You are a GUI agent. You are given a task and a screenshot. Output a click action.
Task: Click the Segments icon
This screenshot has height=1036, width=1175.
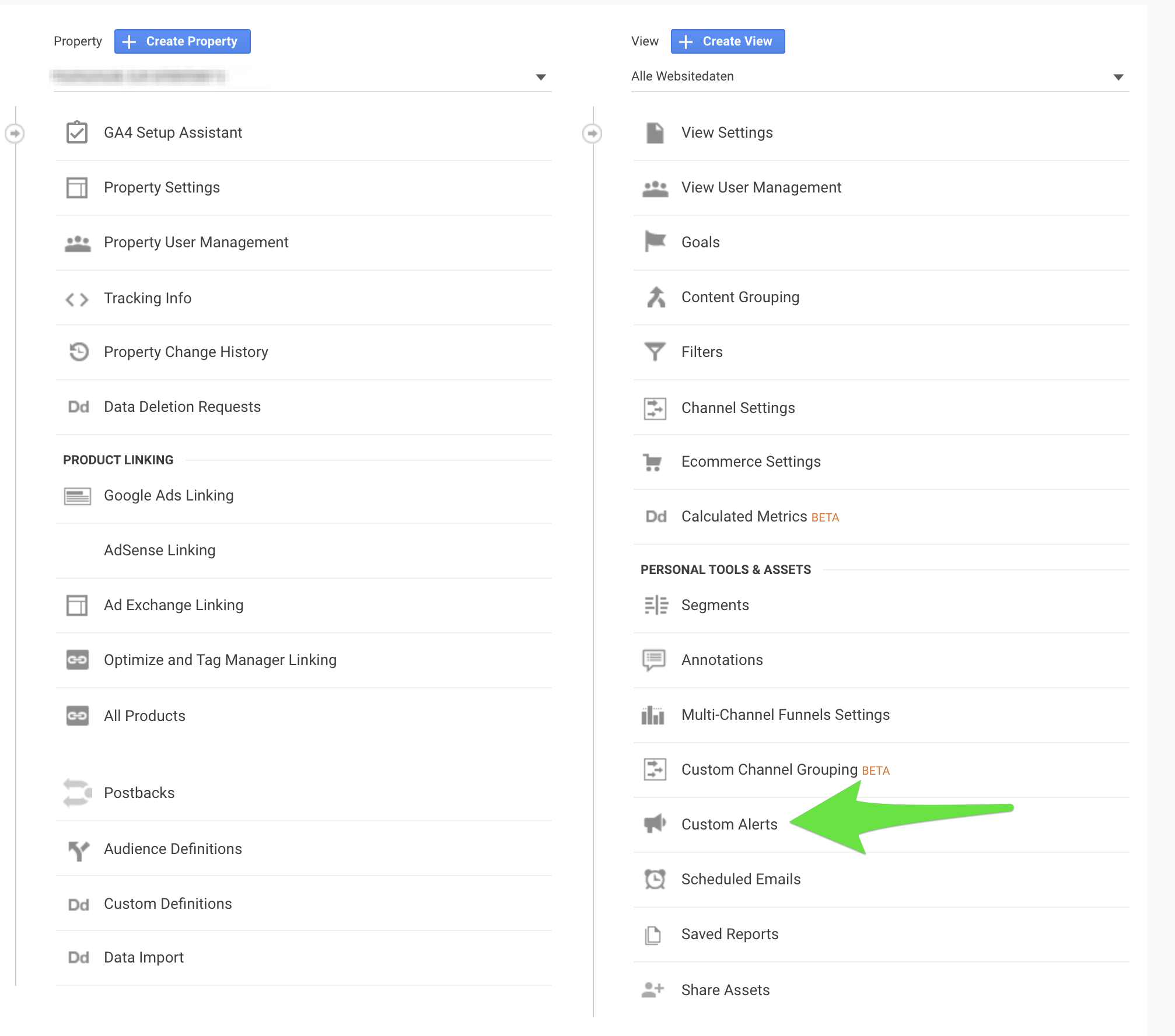coord(656,605)
